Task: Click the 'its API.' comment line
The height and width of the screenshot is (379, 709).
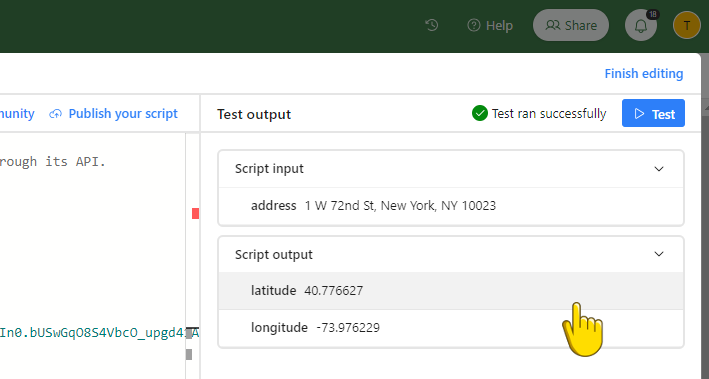Action: pyautogui.click(x=53, y=161)
